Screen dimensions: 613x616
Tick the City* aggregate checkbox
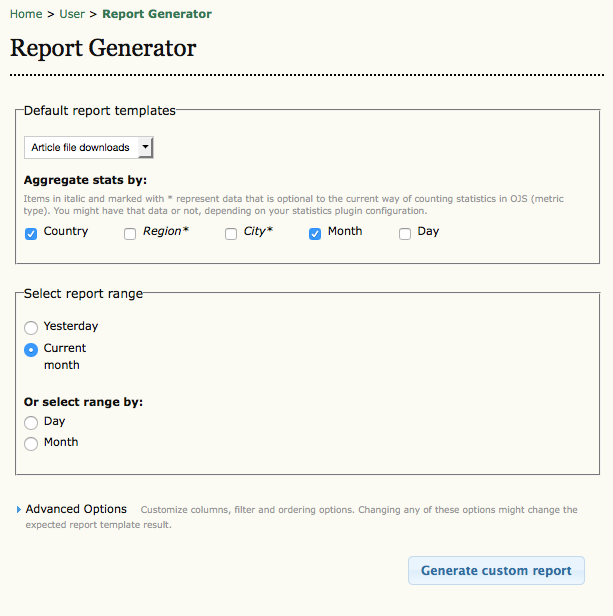click(231, 234)
